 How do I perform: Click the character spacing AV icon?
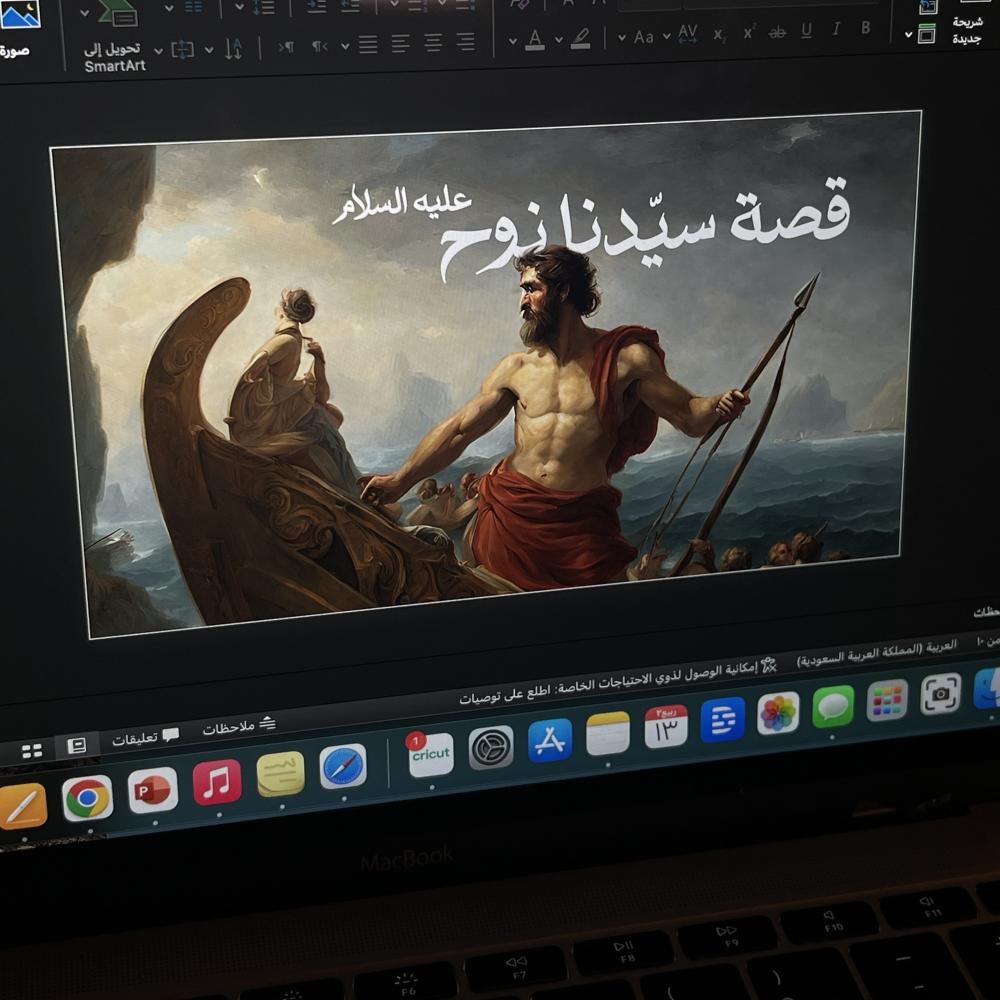pos(688,34)
